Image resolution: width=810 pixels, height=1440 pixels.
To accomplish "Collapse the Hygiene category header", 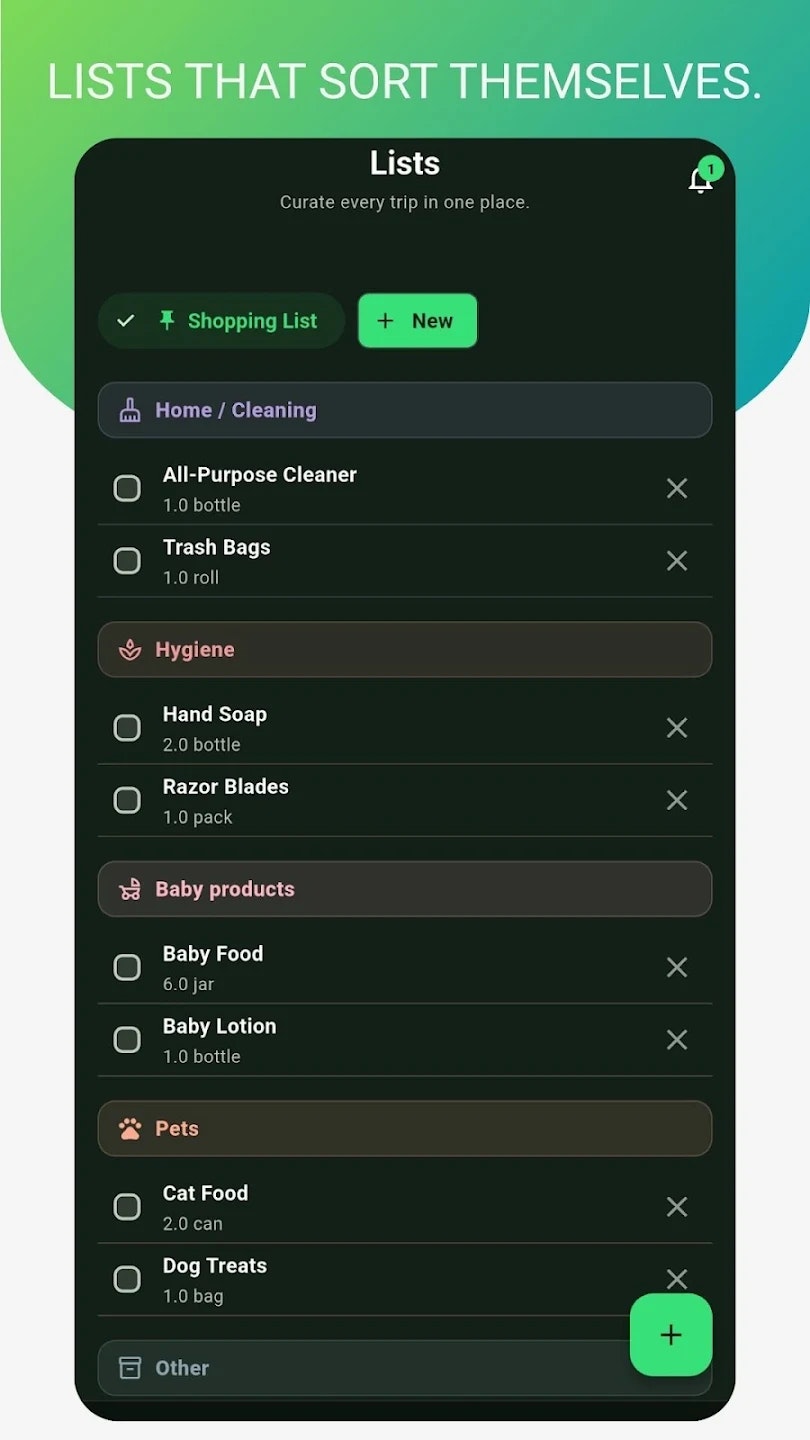I will point(404,649).
